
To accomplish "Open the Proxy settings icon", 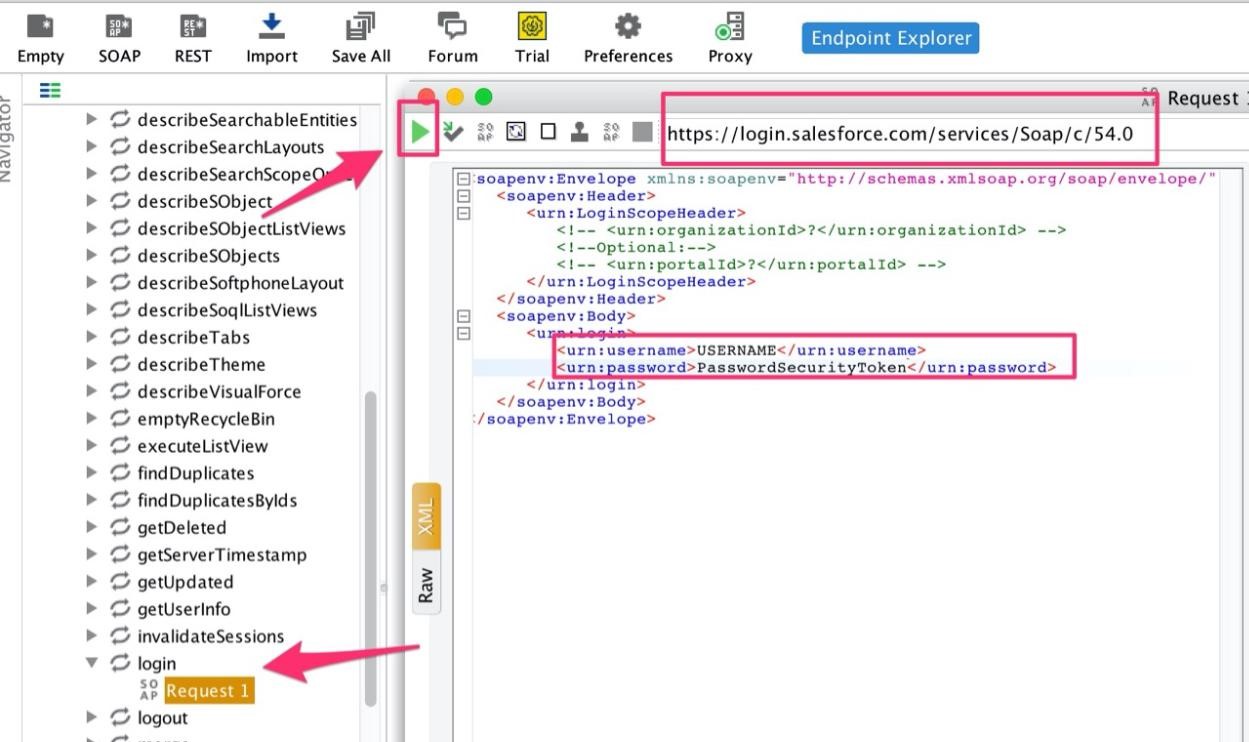I will coord(729,36).
